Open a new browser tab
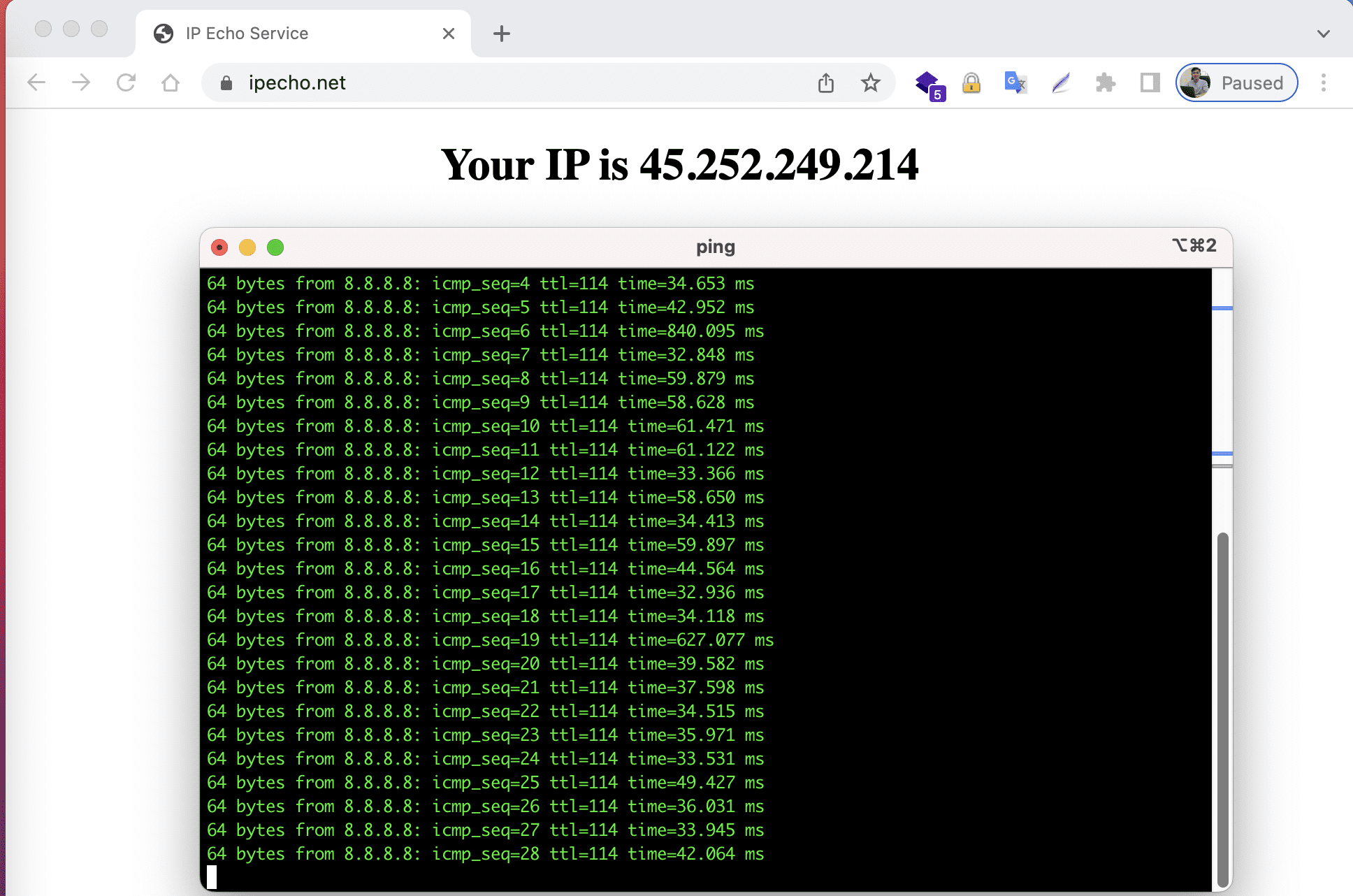The image size is (1353, 896). (x=502, y=34)
